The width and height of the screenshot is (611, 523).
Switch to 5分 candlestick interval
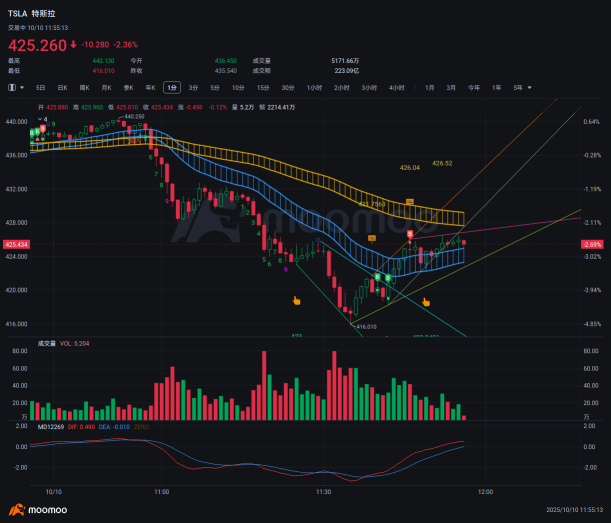pyautogui.click(x=215, y=88)
